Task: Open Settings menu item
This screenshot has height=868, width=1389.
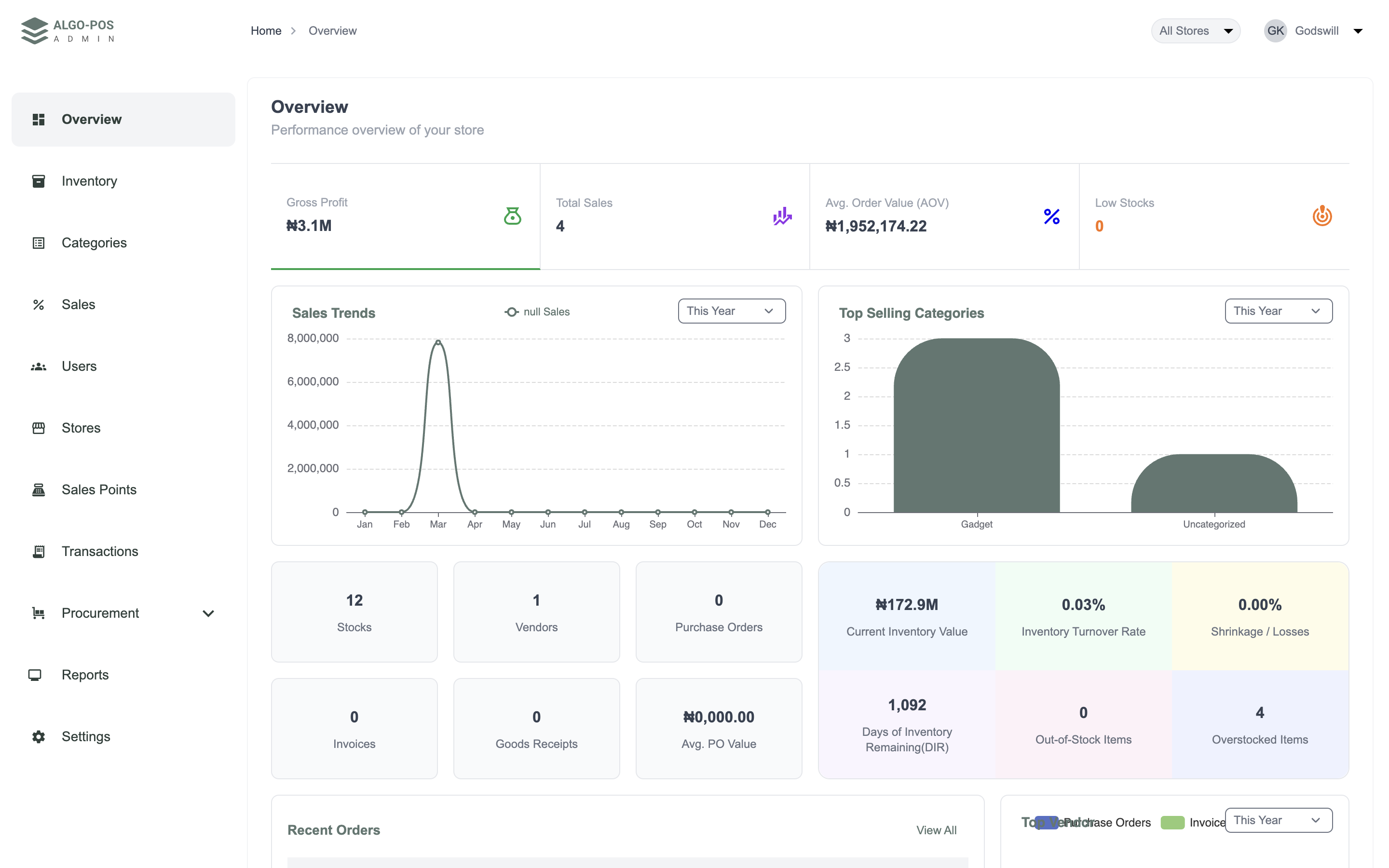Action: (x=123, y=736)
